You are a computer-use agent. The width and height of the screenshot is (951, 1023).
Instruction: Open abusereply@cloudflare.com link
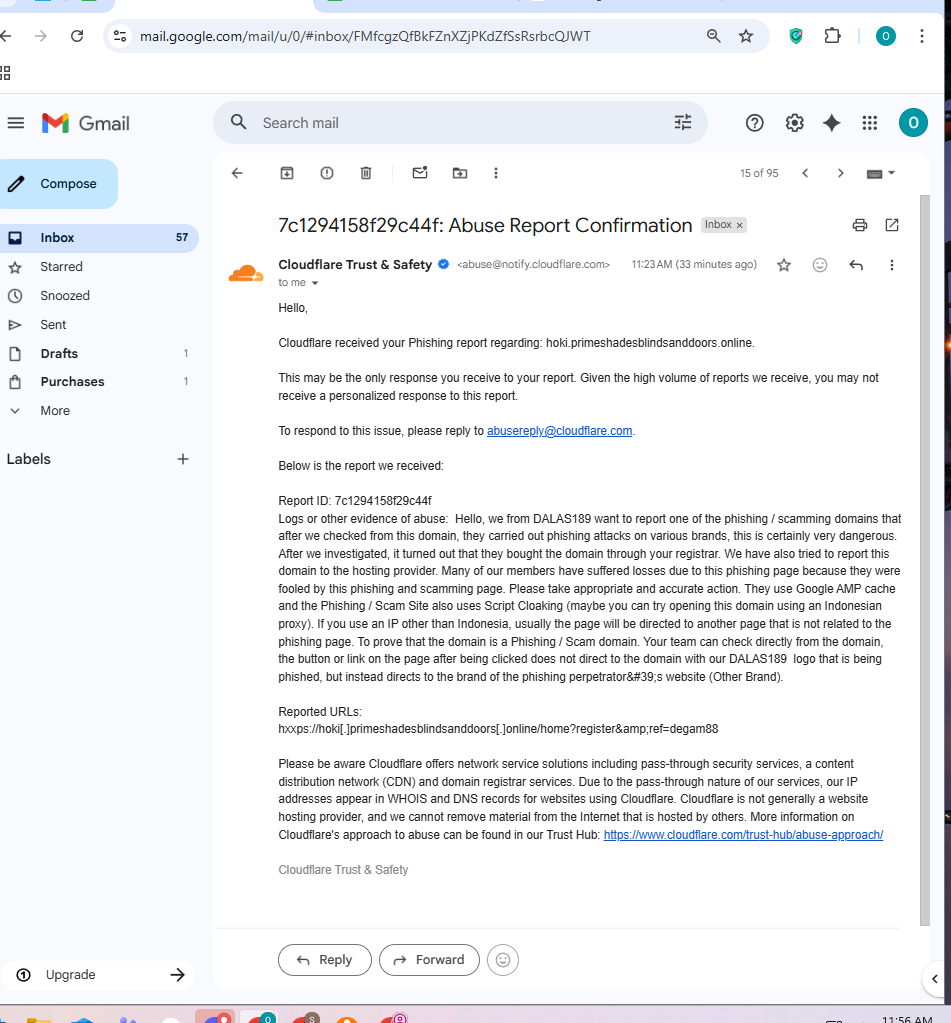pyautogui.click(x=559, y=431)
